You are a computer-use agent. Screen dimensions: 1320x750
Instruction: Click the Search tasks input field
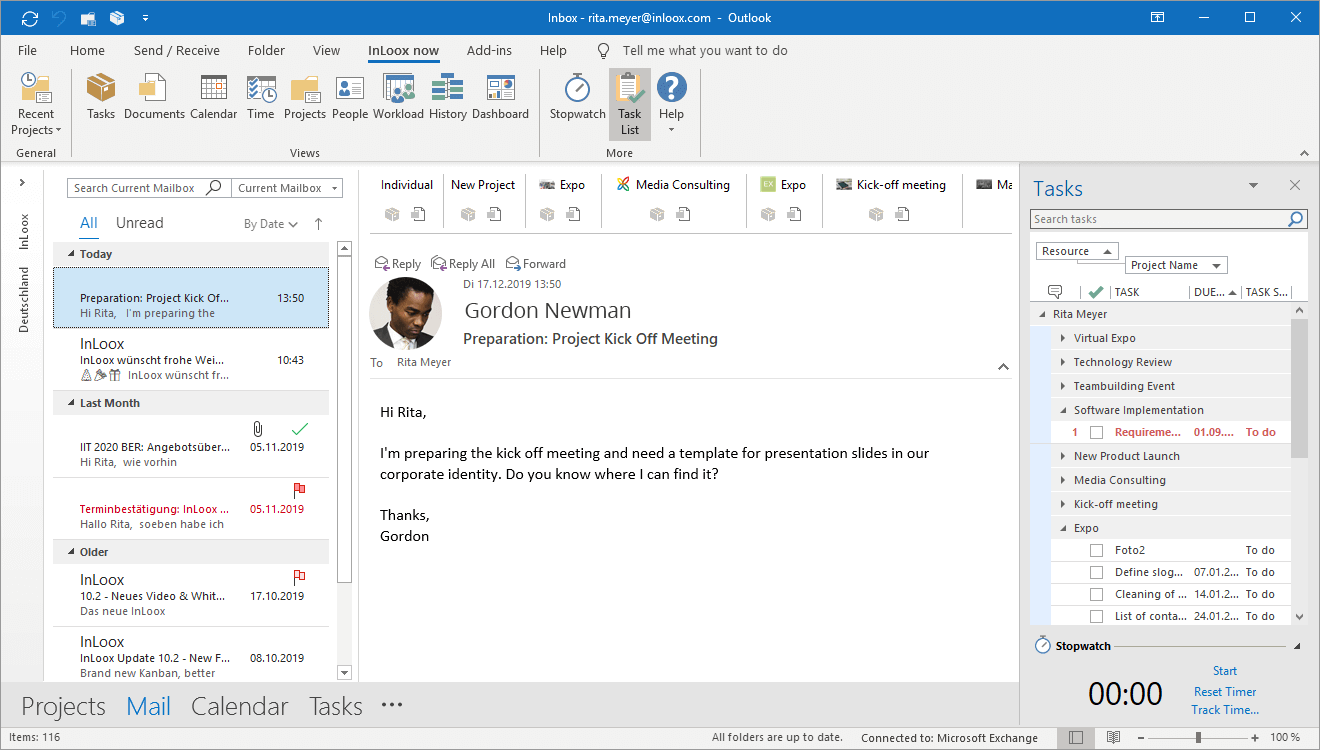(x=1158, y=219)
